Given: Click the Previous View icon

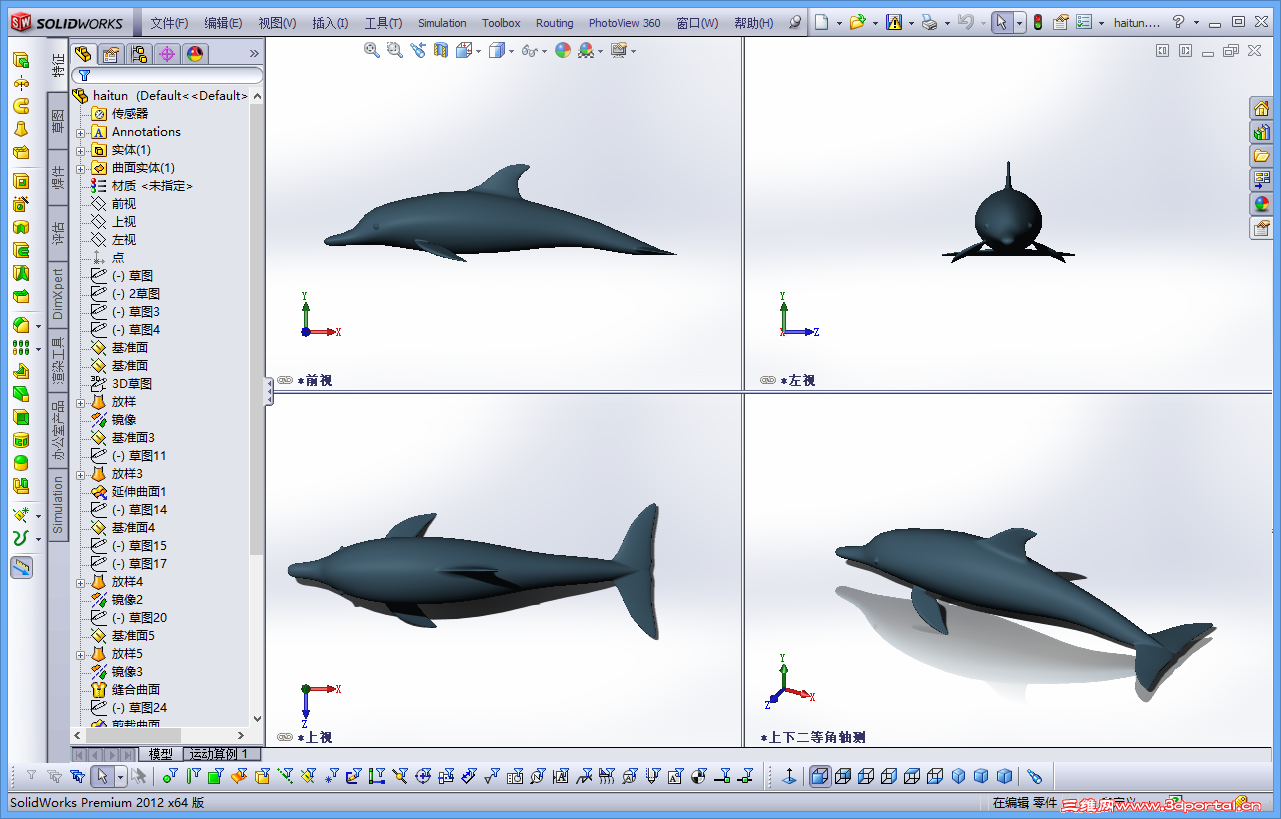Looking at the screenshot, I should (417, 50).
